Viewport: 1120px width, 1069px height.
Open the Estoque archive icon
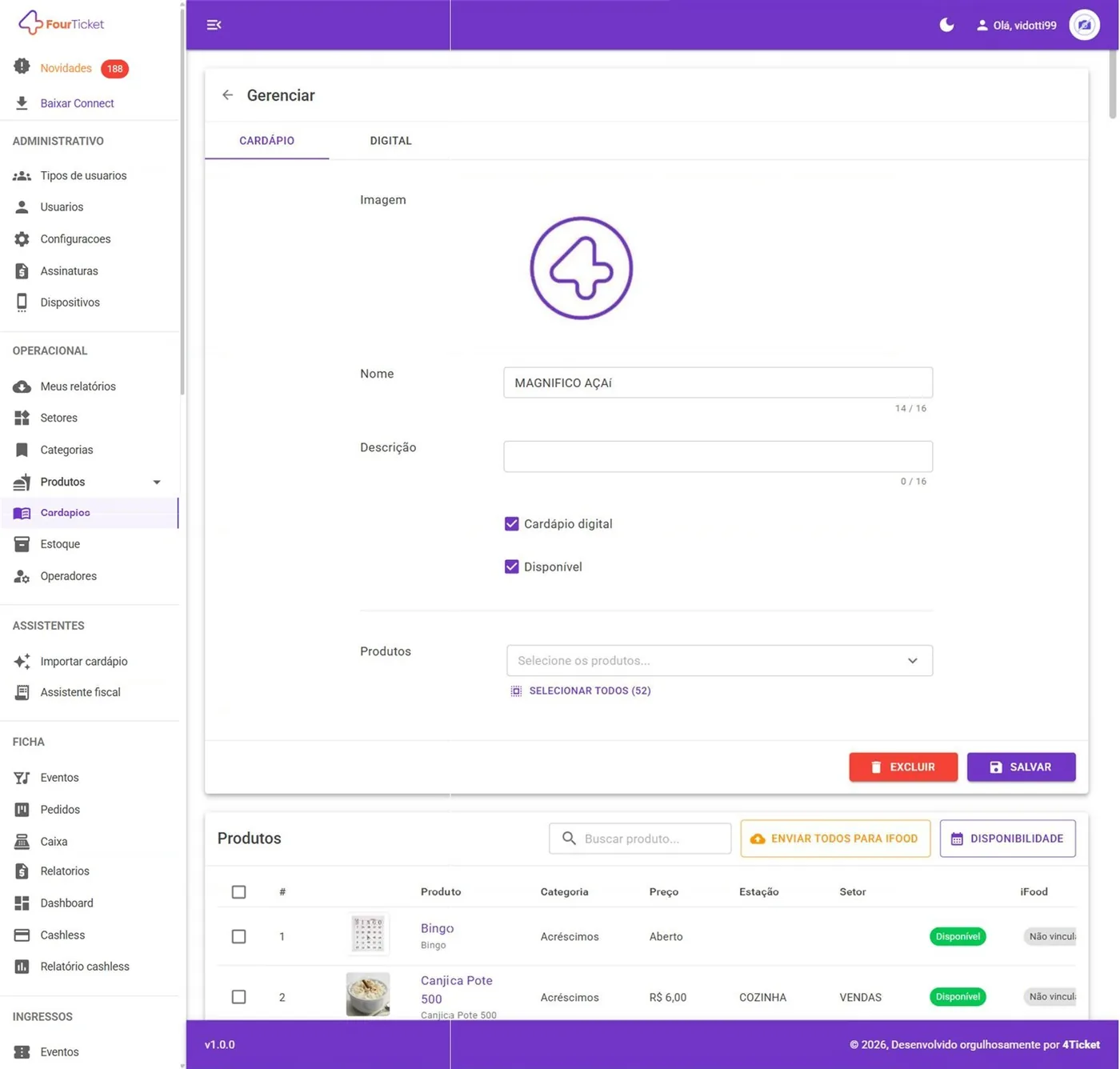22,544
